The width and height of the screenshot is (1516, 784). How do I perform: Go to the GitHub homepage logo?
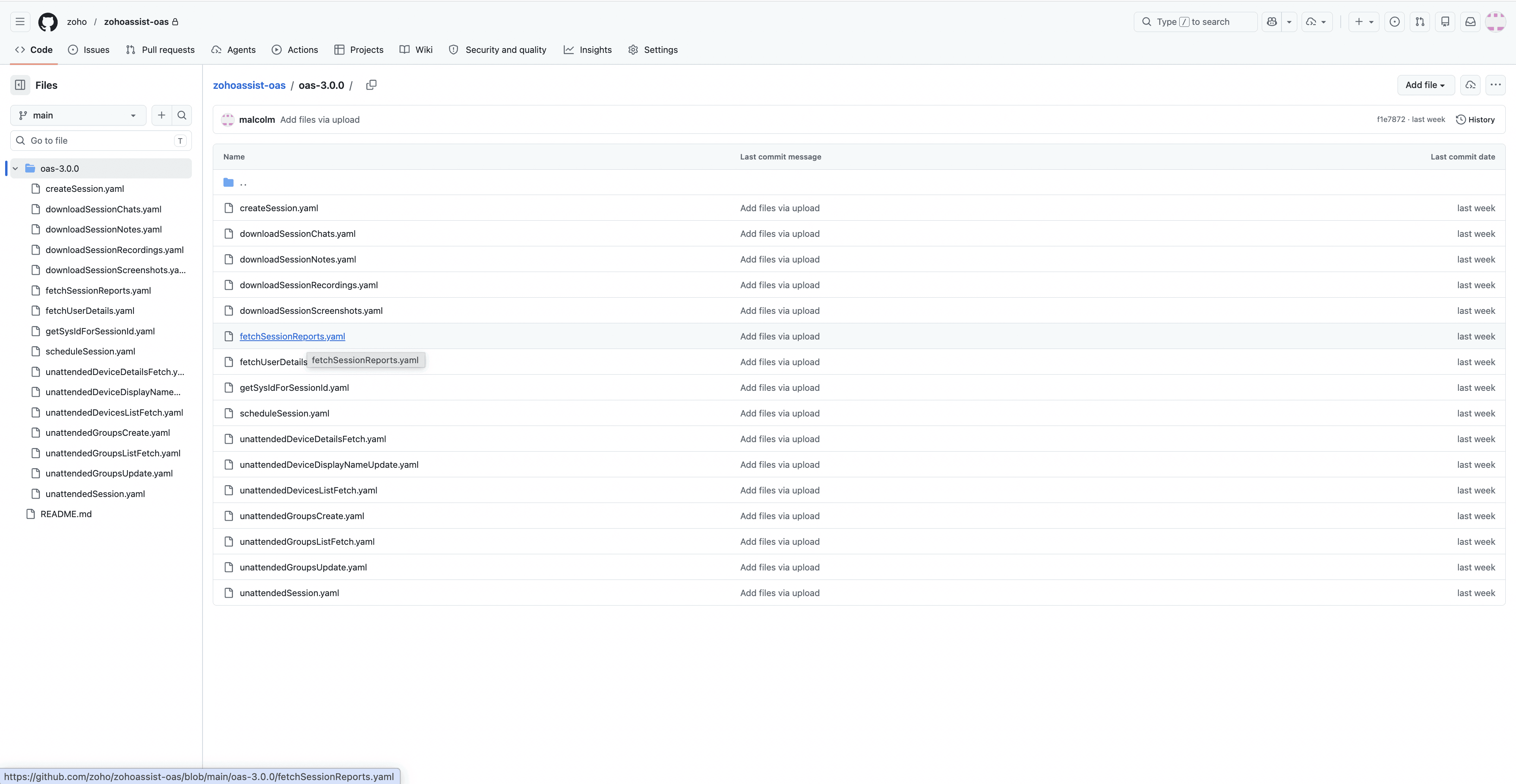tap(48, 22)
